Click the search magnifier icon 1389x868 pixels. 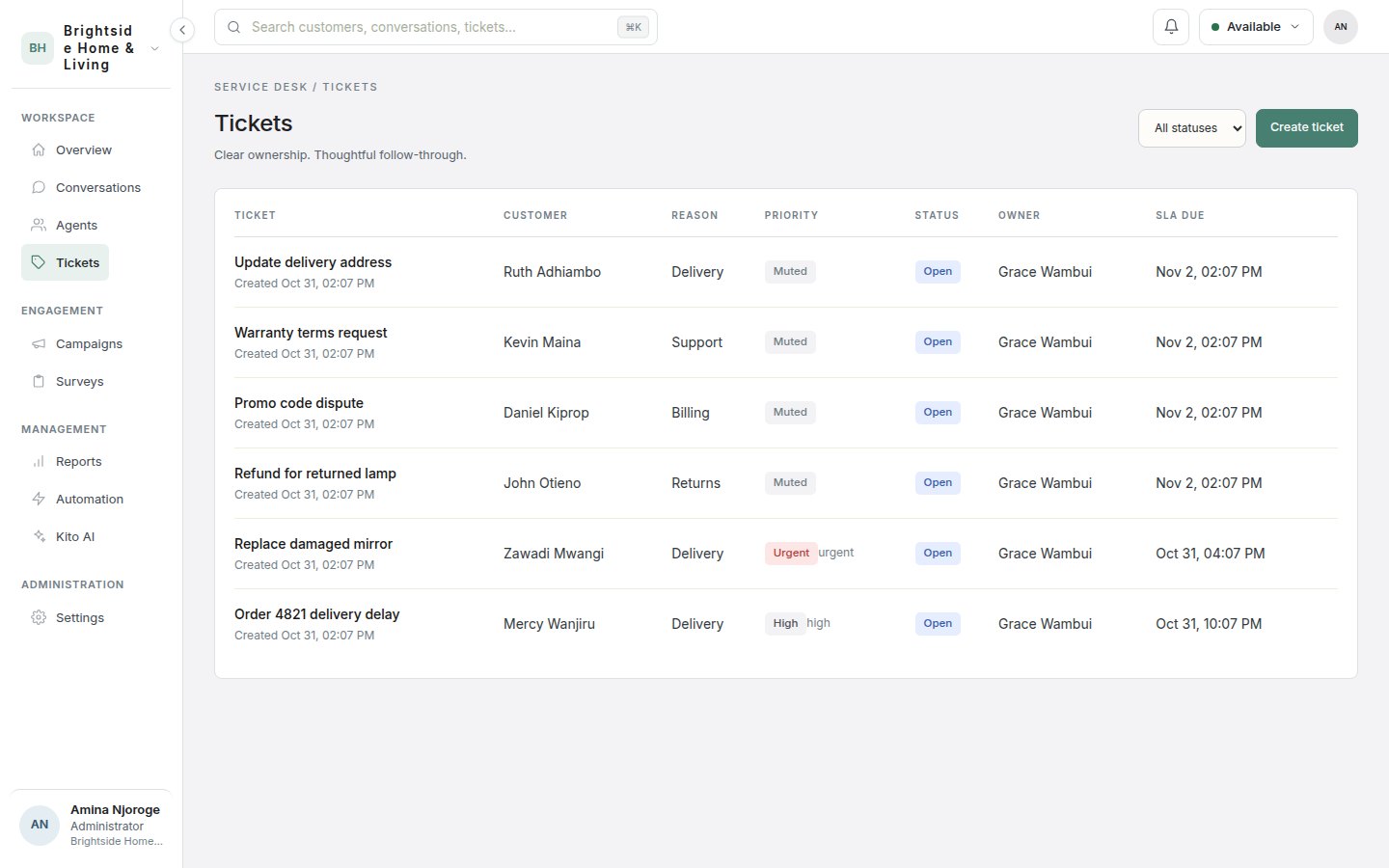click(x=233, y=27)
